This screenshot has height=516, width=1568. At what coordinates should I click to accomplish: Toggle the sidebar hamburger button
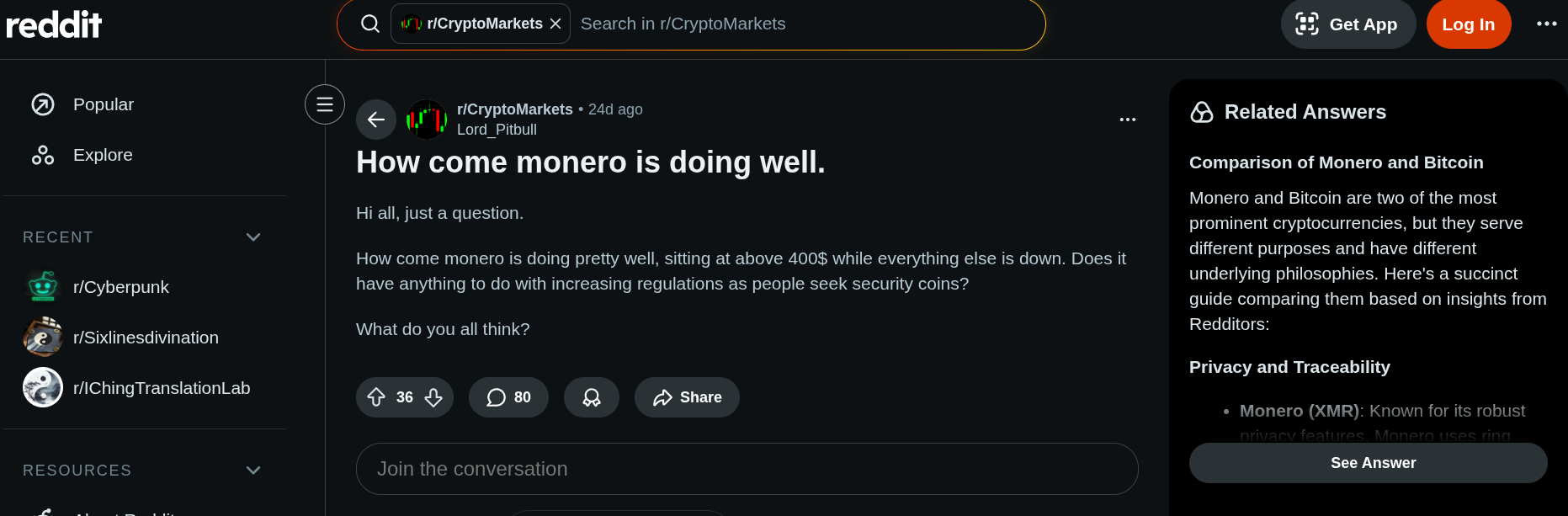click(325, 104)
